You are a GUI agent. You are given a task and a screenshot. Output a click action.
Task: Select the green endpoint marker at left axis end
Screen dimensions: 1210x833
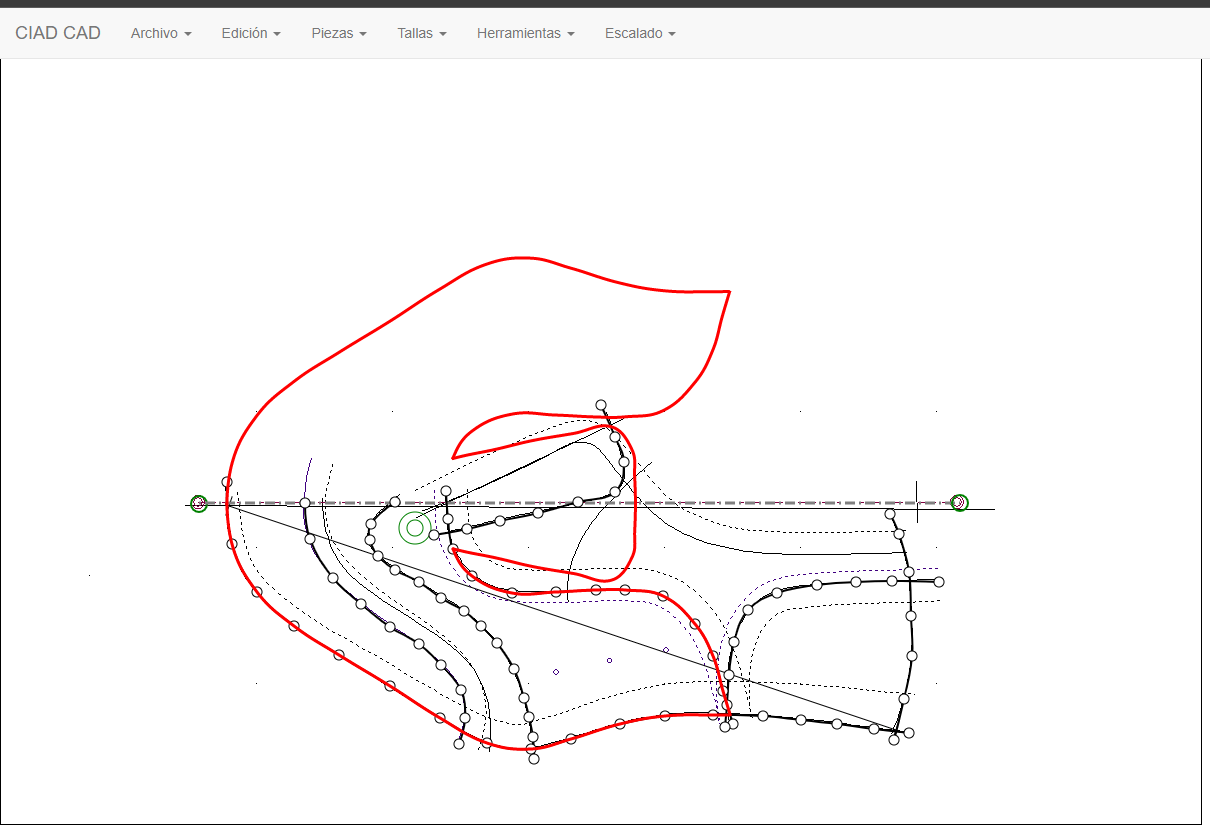point(199,503)
